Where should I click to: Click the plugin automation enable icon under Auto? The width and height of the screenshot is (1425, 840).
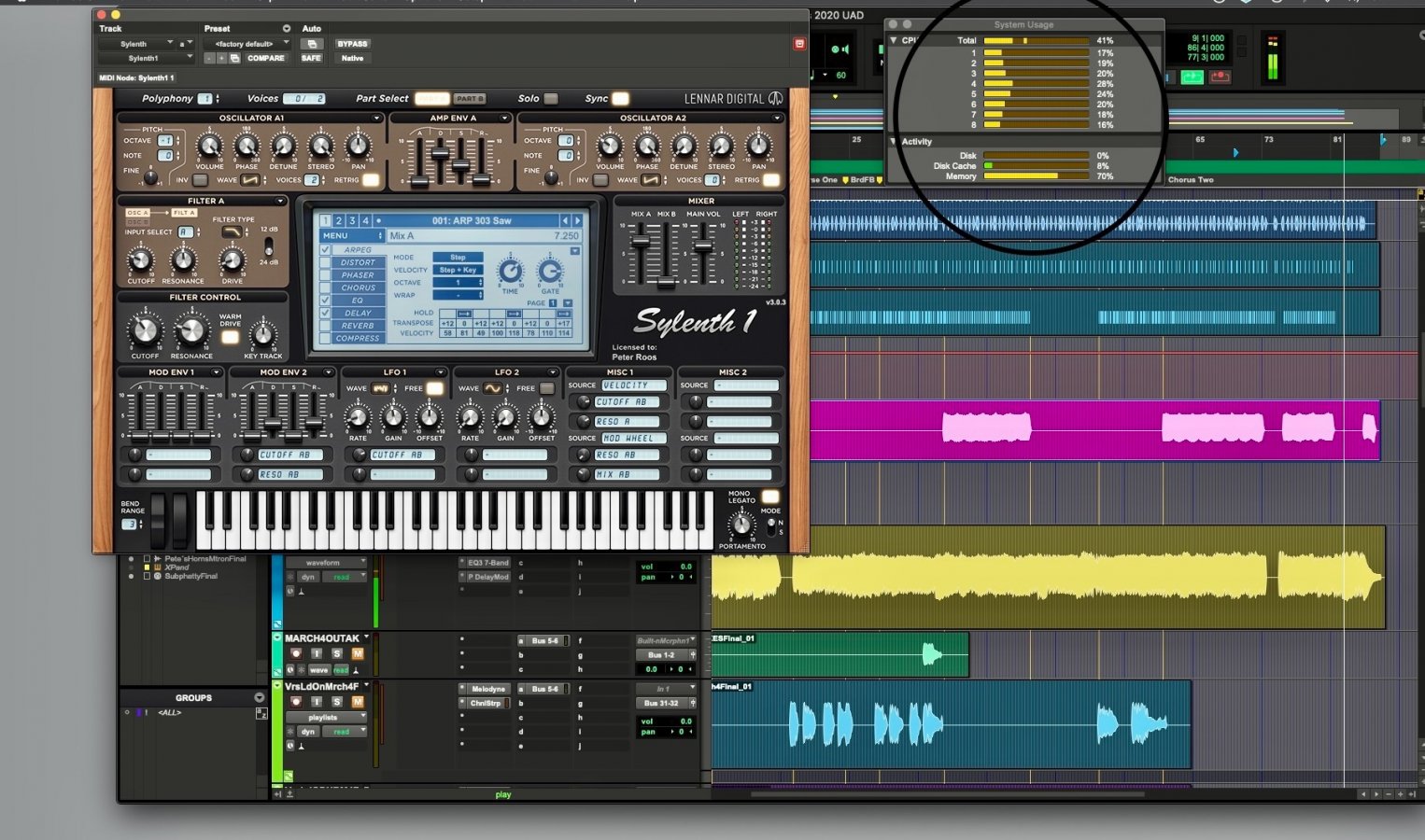312,44
